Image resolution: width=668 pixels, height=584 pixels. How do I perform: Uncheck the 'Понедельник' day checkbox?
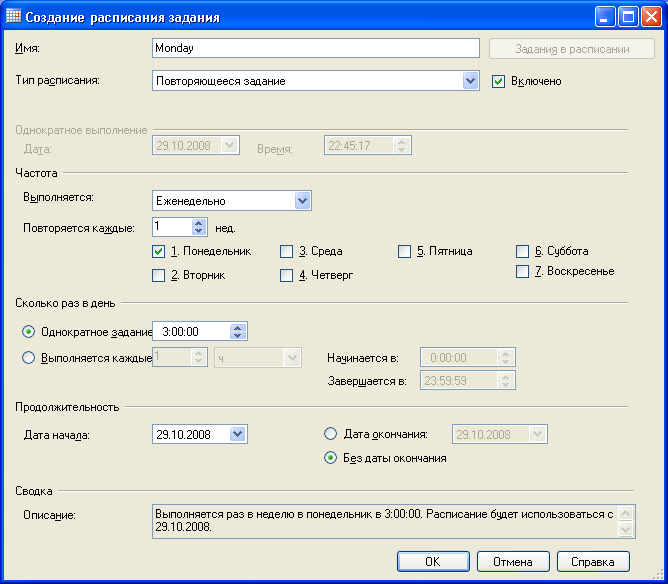point(158,251)
